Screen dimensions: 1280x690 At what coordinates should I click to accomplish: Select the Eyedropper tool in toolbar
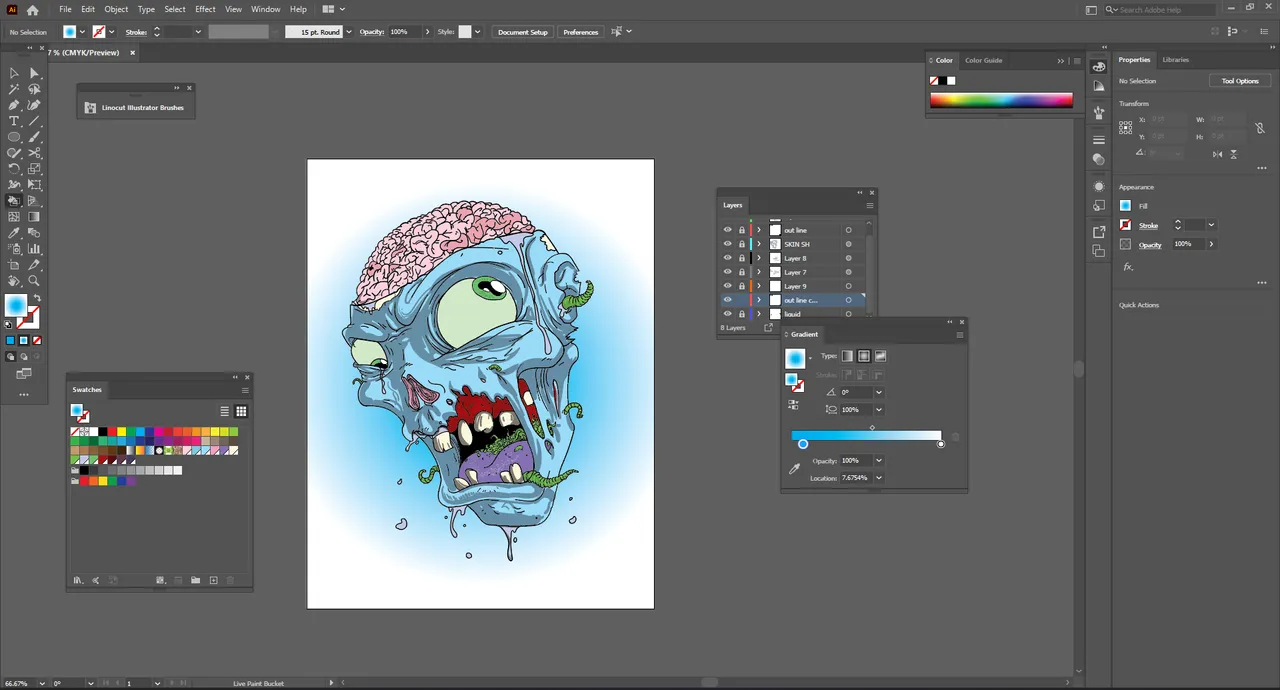pyautogui.click(x=14, y=233)
